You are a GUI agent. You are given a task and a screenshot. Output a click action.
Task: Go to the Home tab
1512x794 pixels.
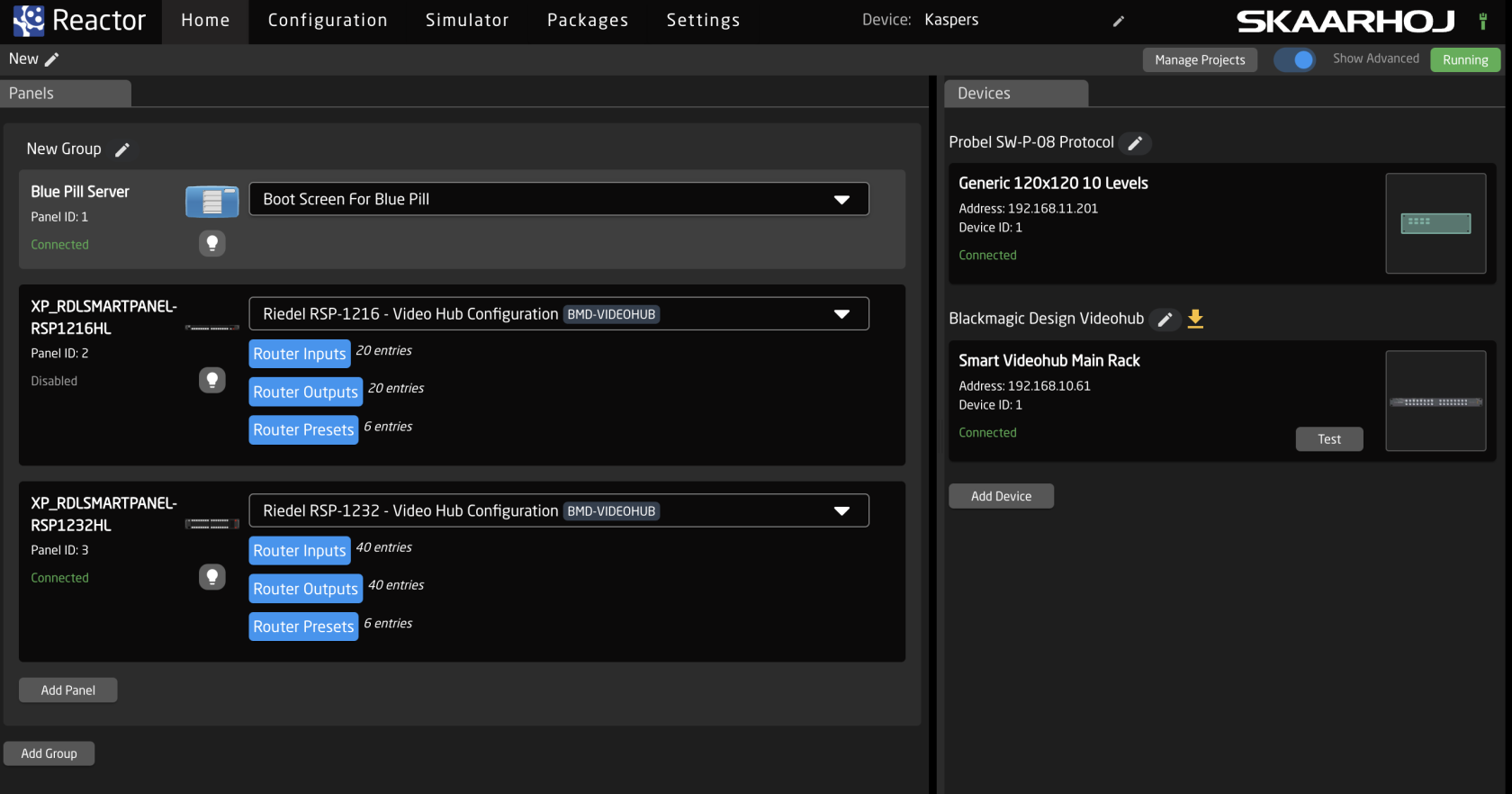pyautogui.click(x=205, y=21)
